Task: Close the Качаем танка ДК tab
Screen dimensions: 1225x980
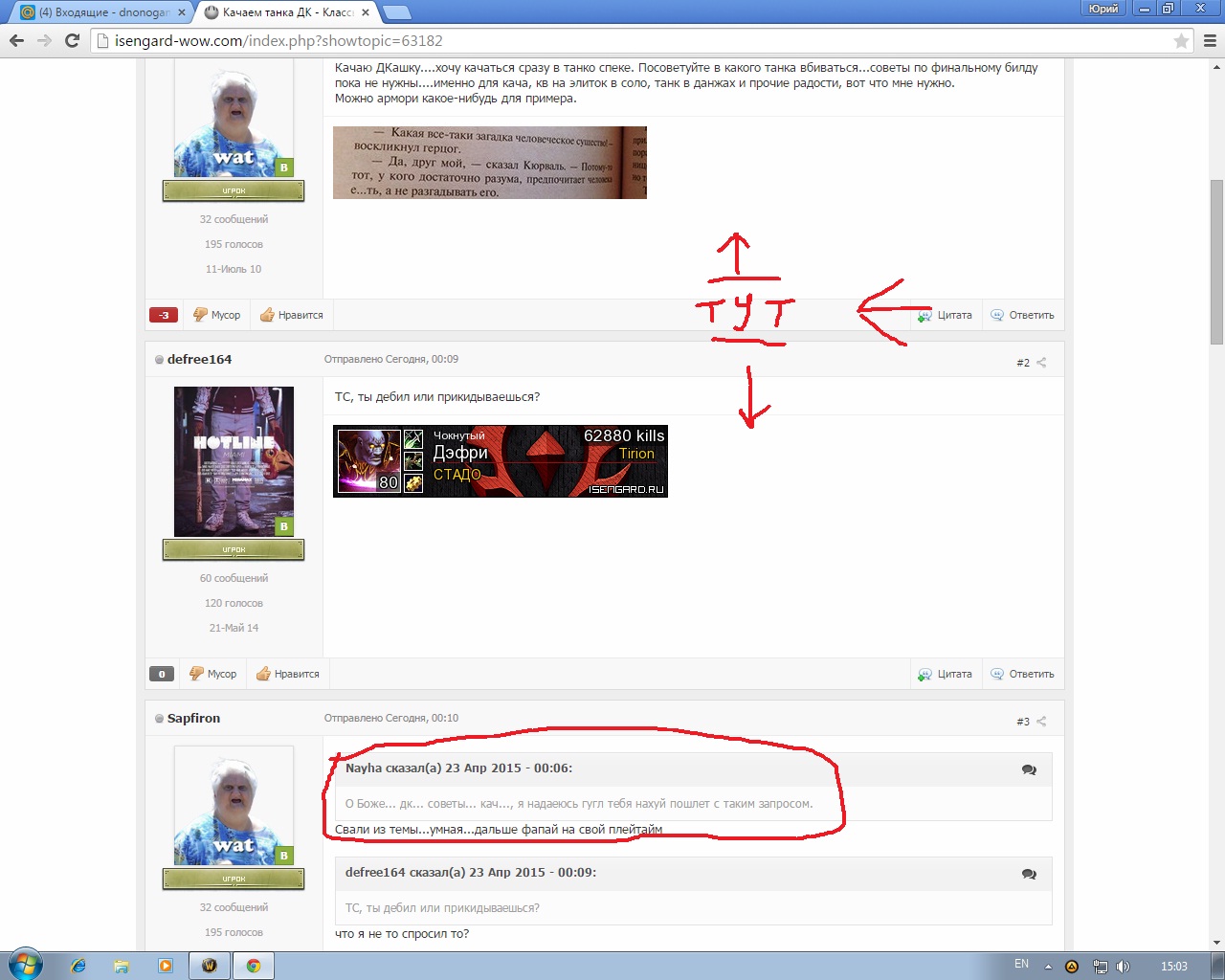Action: click(x=367, y=12)
